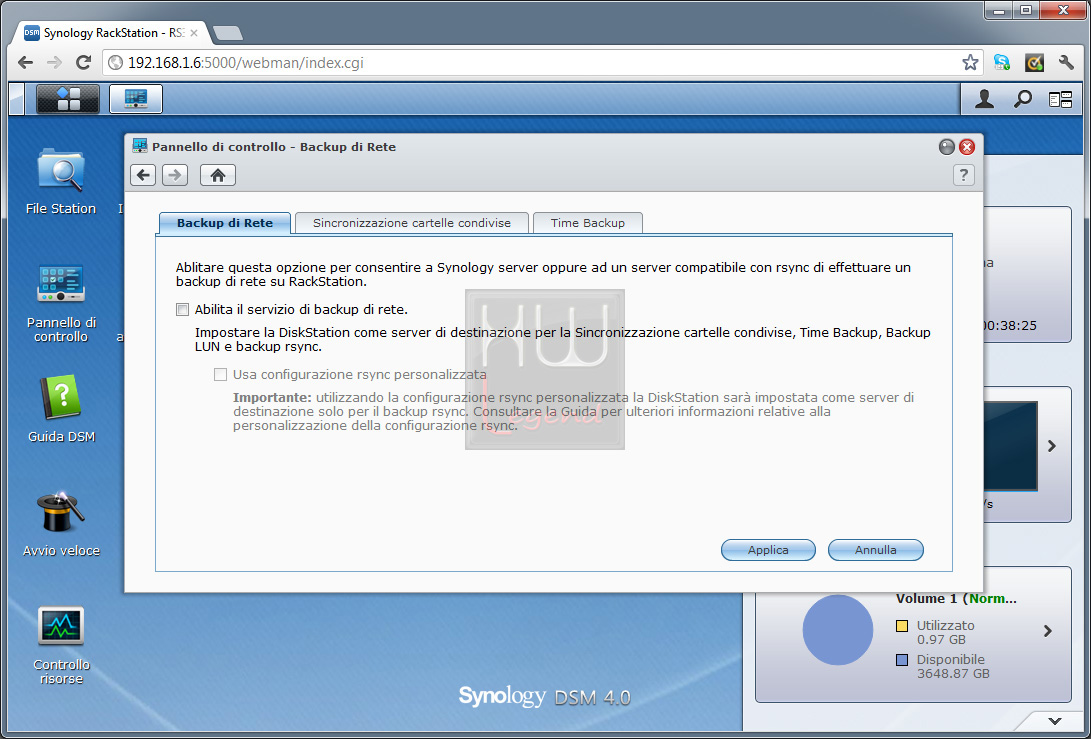The height and width of the screenshot is (739, 1091).
Task: Open a new browser tab
Action: point(228,33)
